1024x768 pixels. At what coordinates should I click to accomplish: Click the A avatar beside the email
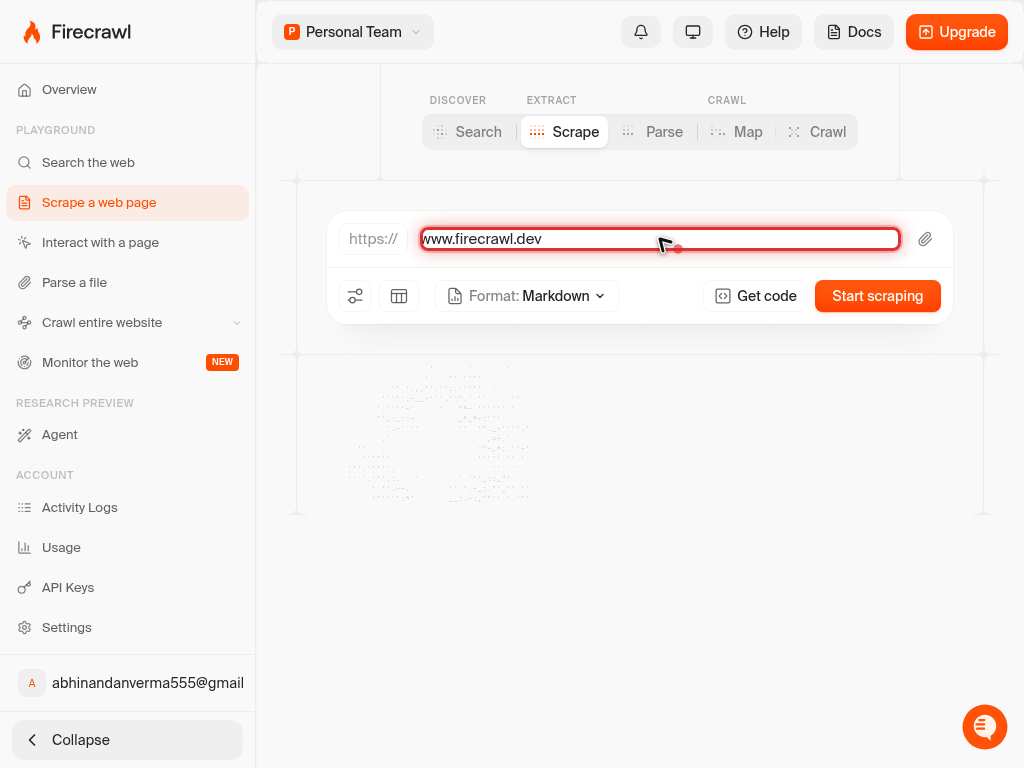pyautogui.click(x=31, y=683)
